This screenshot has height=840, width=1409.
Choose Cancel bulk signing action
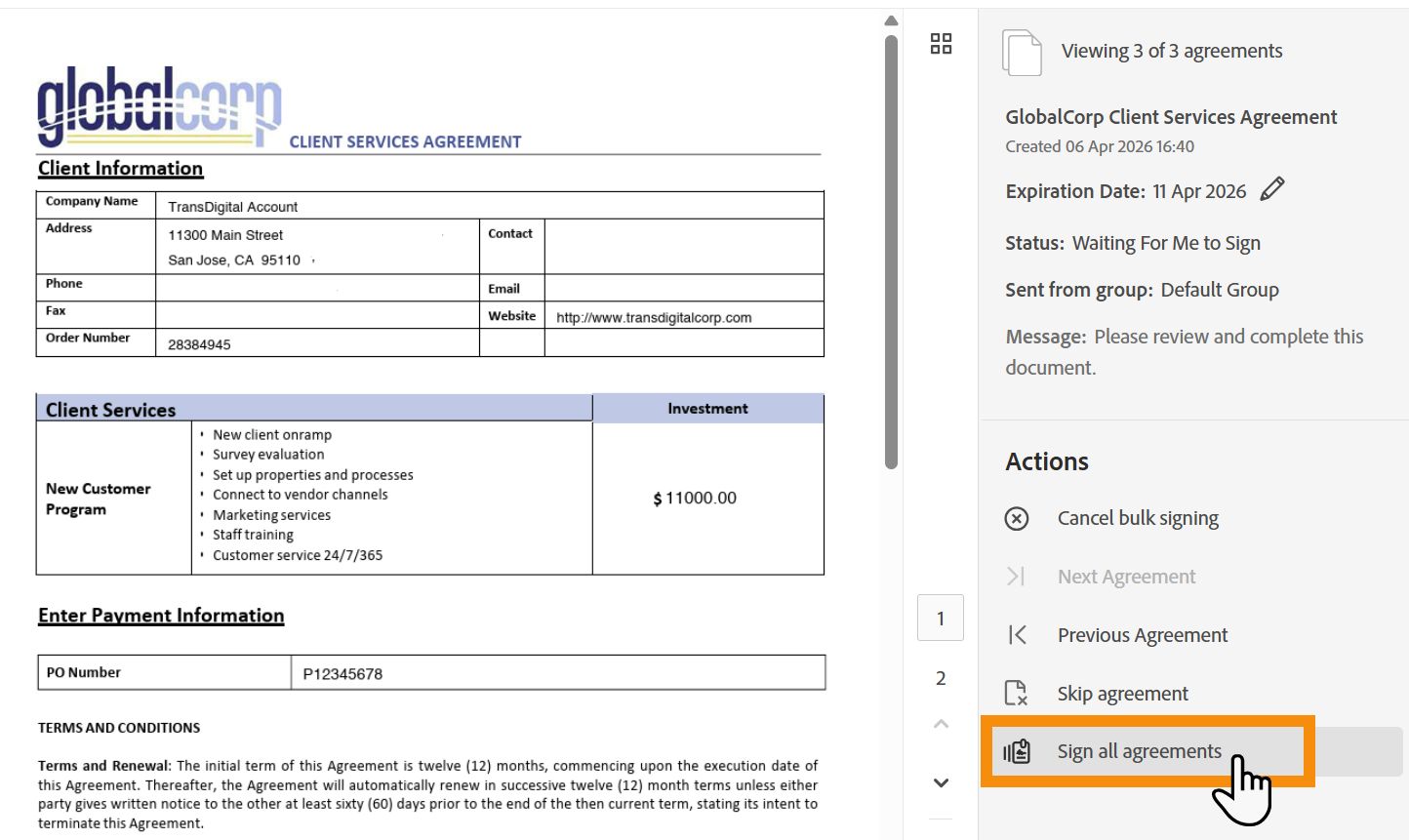point(1138,518)
